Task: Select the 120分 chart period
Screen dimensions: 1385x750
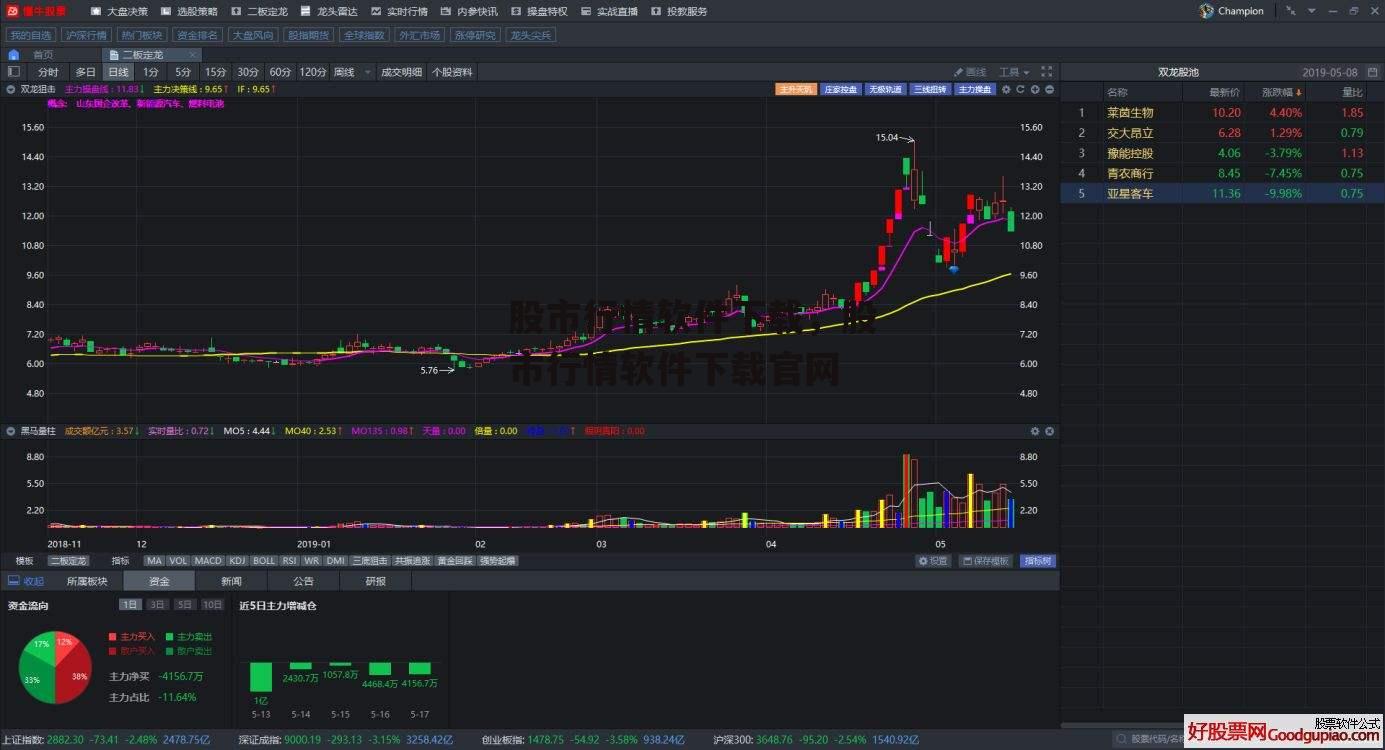Action: pos(313,72)
